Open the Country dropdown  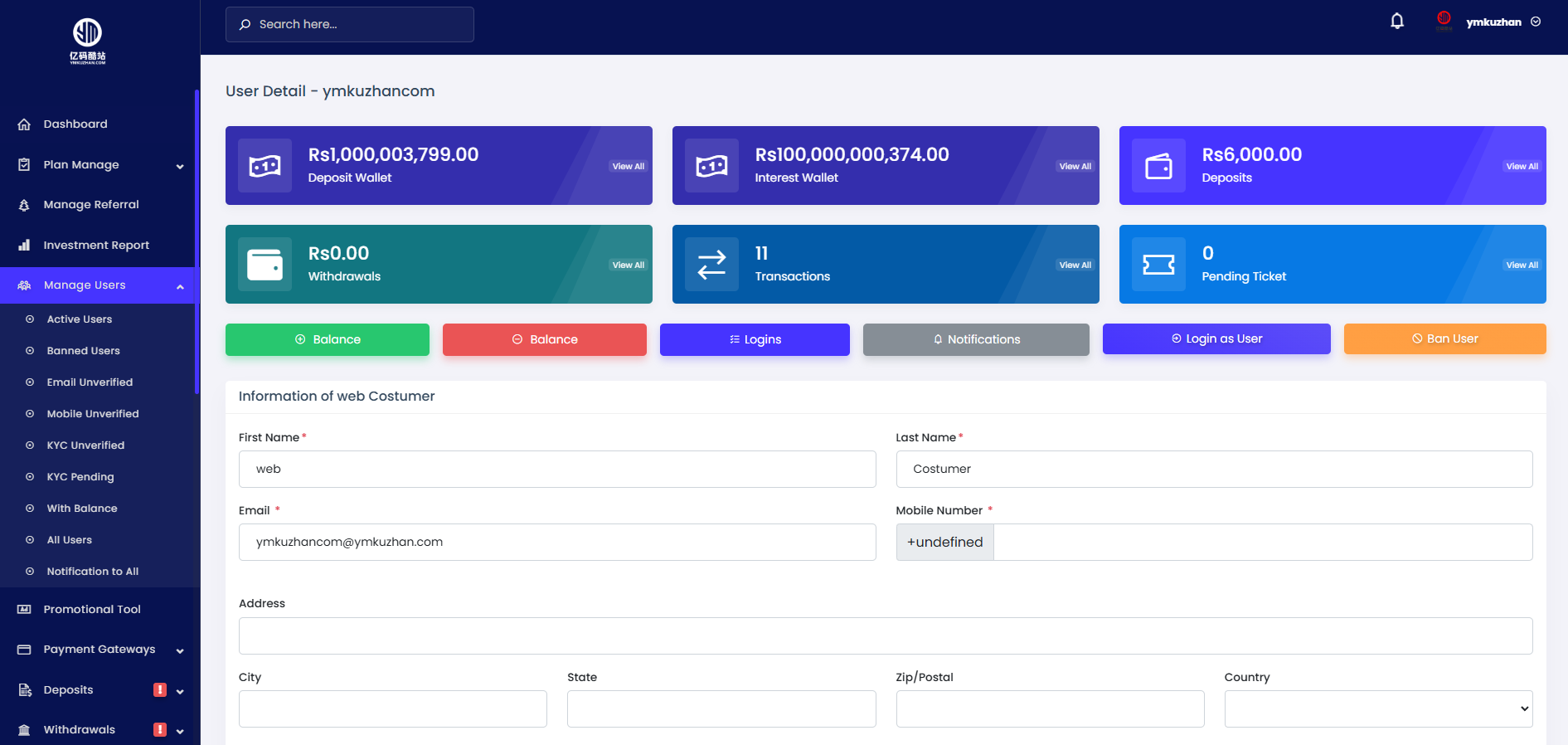pos(1377,708)
